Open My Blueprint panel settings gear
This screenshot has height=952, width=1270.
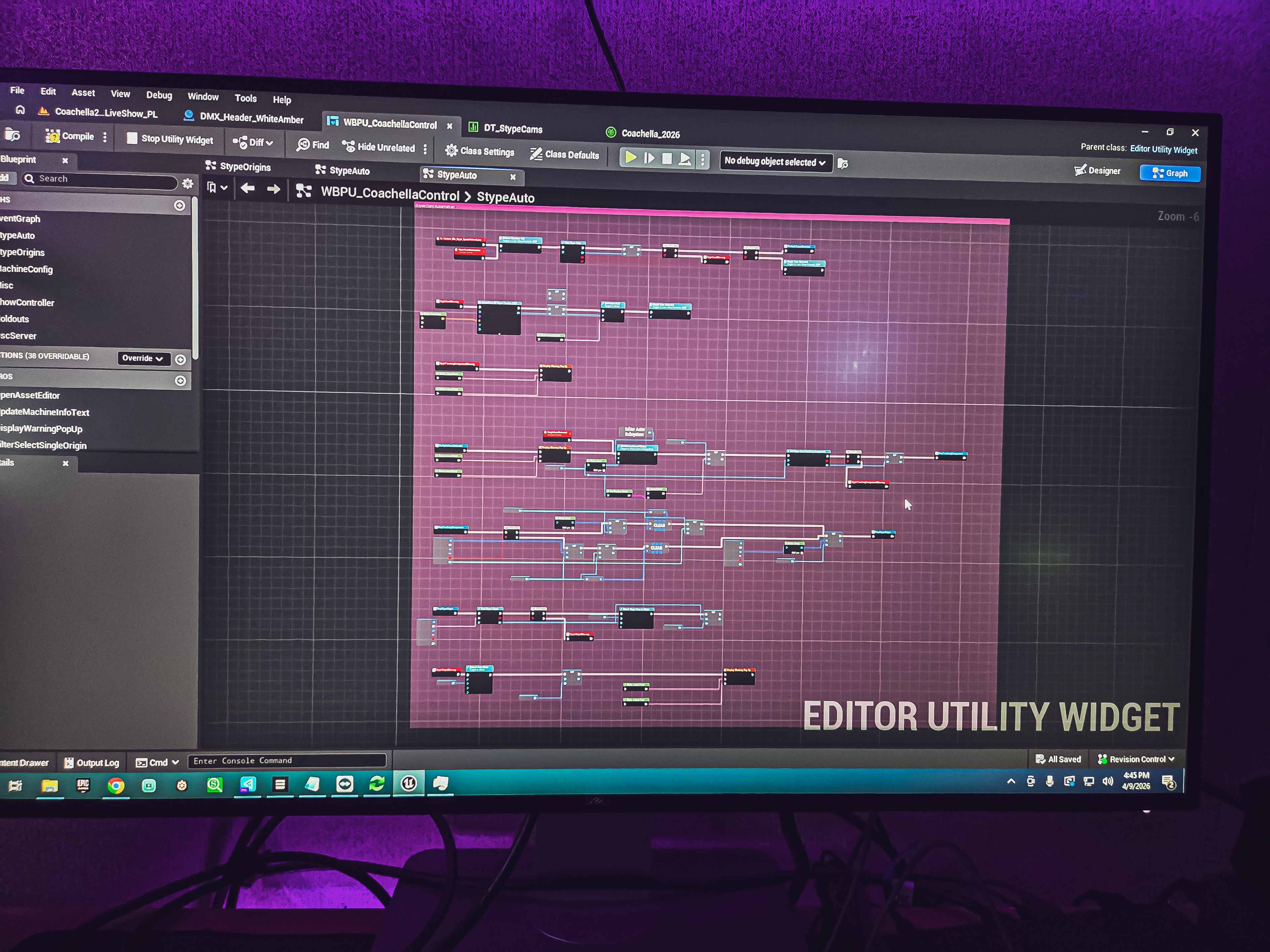click(188, 183)
